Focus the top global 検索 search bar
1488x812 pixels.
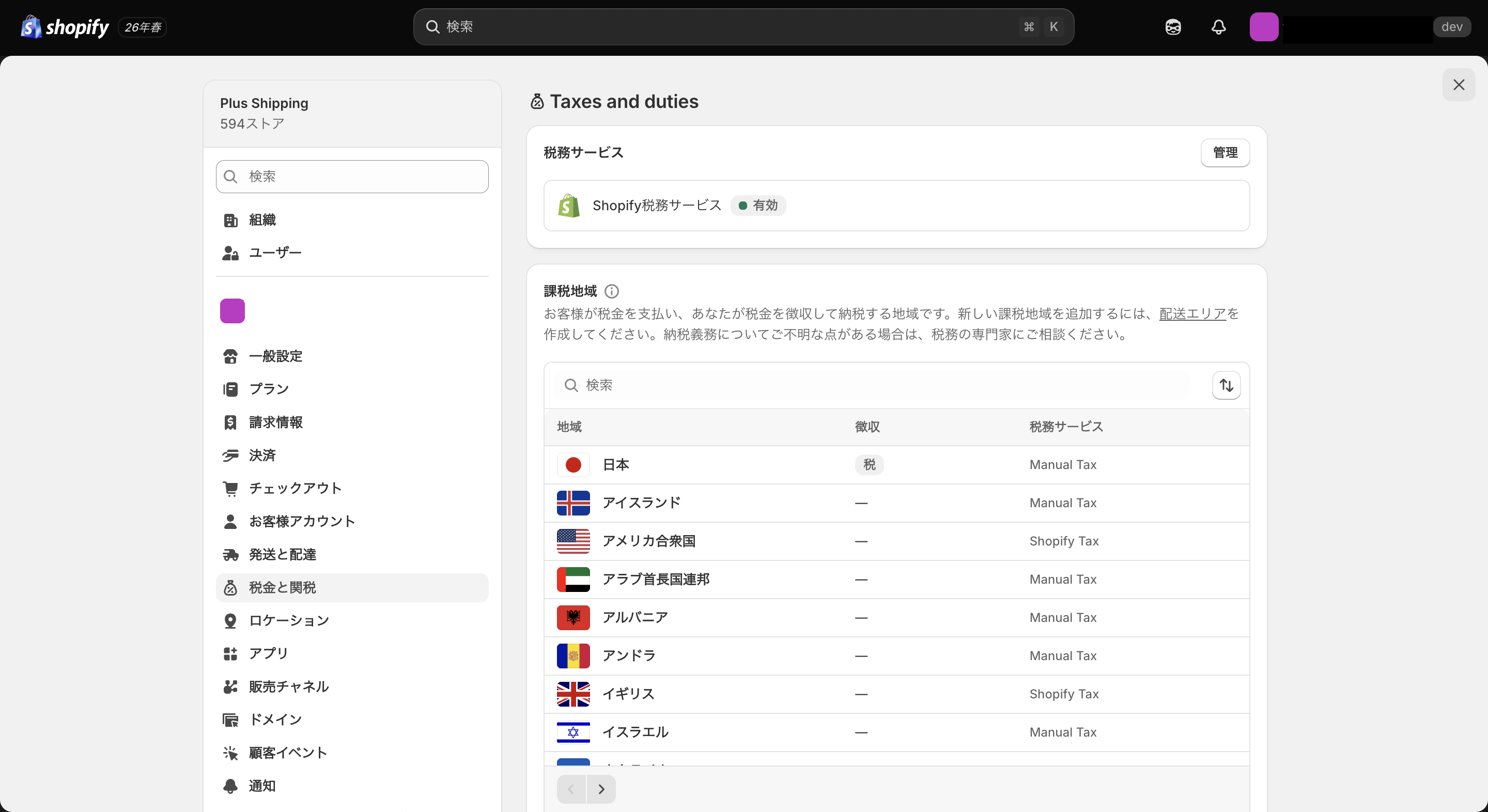pos(743,26)
